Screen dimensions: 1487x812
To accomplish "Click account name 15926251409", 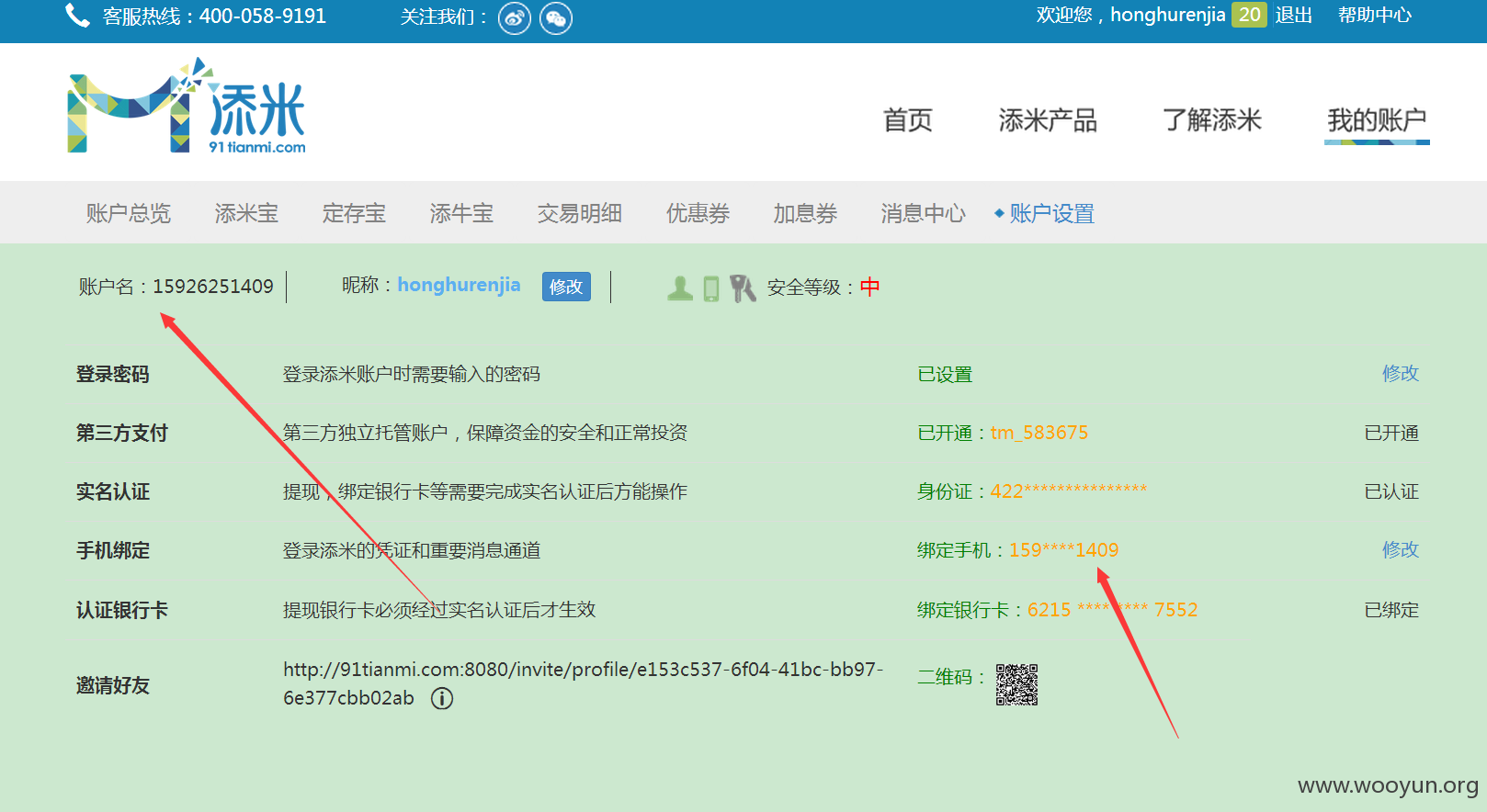I will pos(213,287).
